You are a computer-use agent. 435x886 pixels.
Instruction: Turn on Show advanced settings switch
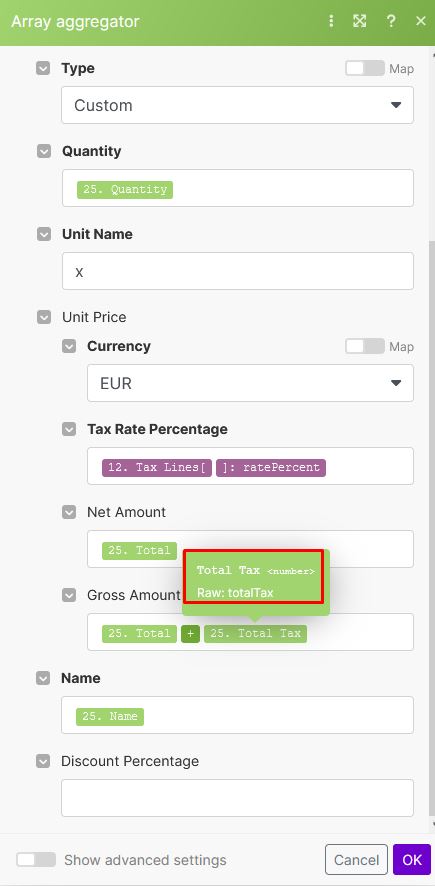pos(36,860)
